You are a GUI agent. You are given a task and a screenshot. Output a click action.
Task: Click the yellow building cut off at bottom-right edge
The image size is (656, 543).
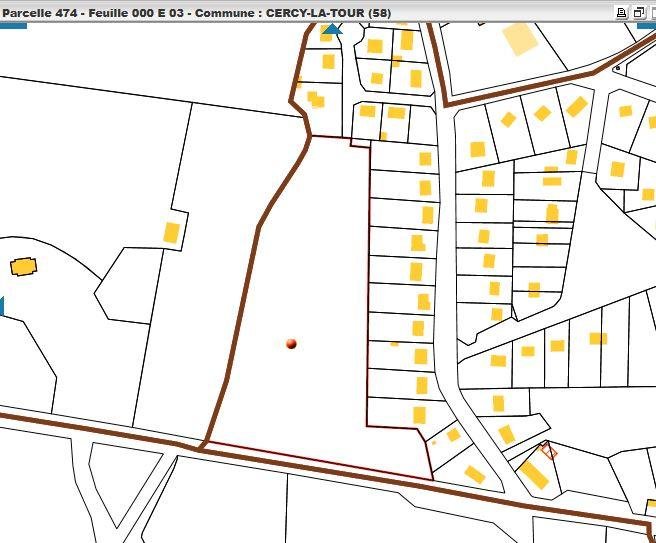coord(650,505)
